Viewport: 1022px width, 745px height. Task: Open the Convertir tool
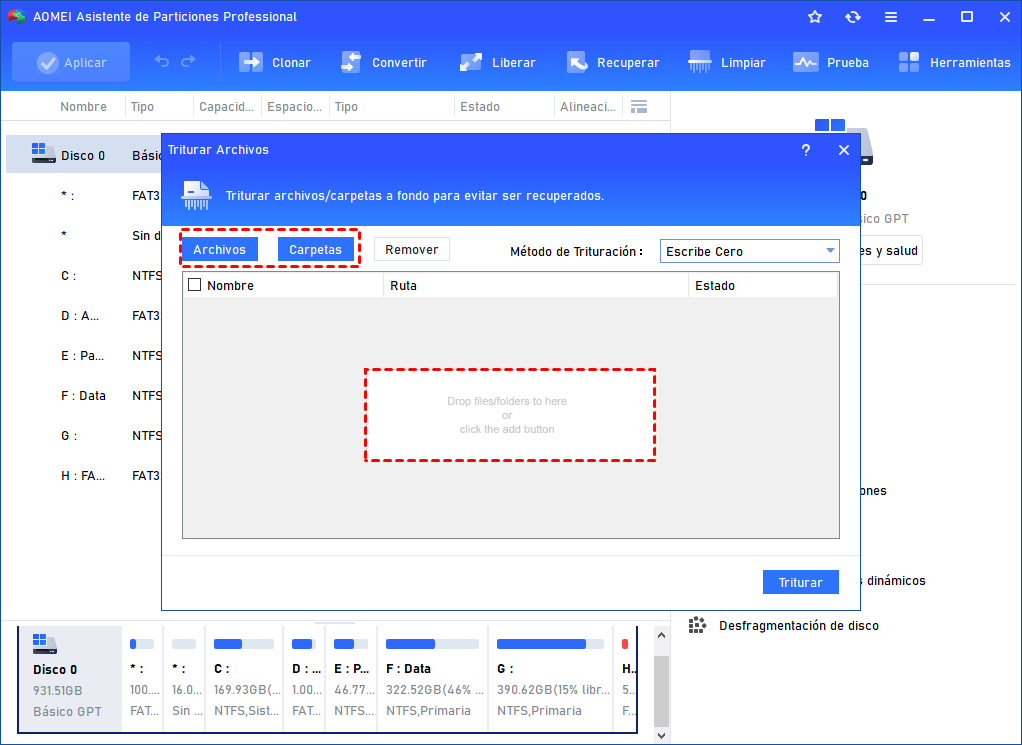(x=351, y=62)
